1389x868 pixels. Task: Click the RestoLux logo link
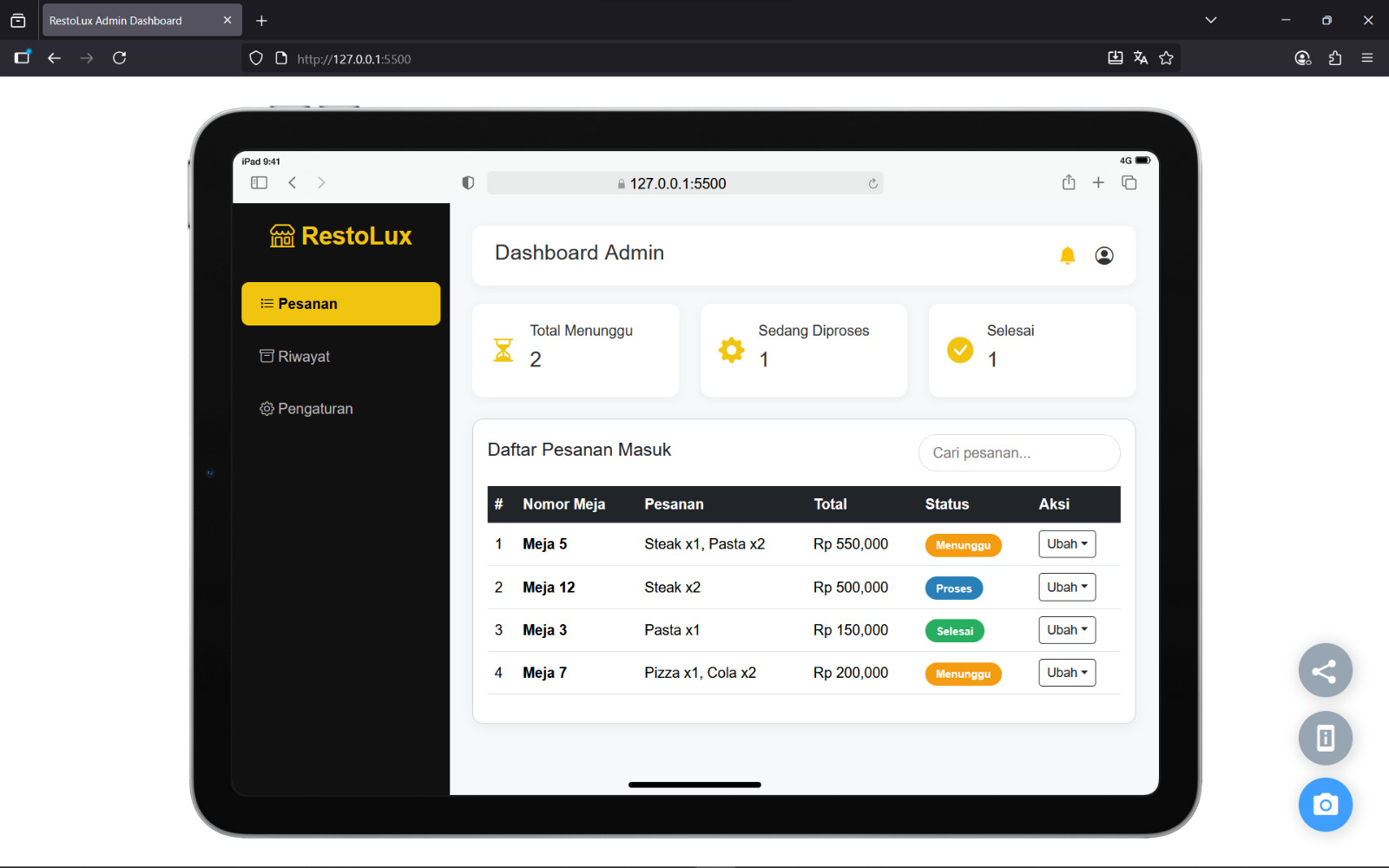click(x=340, y=236)
